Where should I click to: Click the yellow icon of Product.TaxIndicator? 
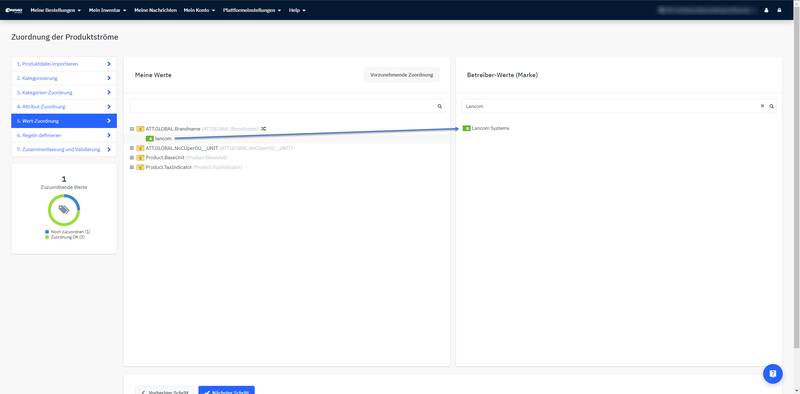point(140,167)
